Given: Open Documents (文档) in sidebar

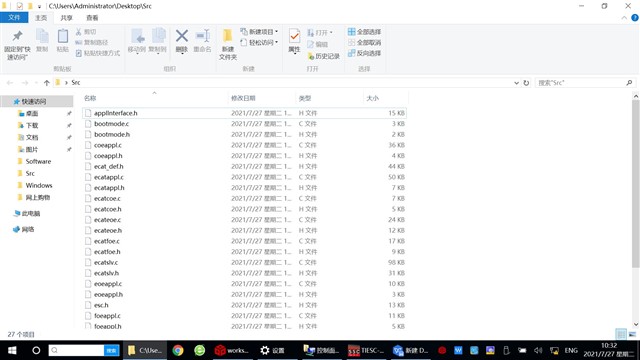Looking at the screenshot, I should click(32, 137).
